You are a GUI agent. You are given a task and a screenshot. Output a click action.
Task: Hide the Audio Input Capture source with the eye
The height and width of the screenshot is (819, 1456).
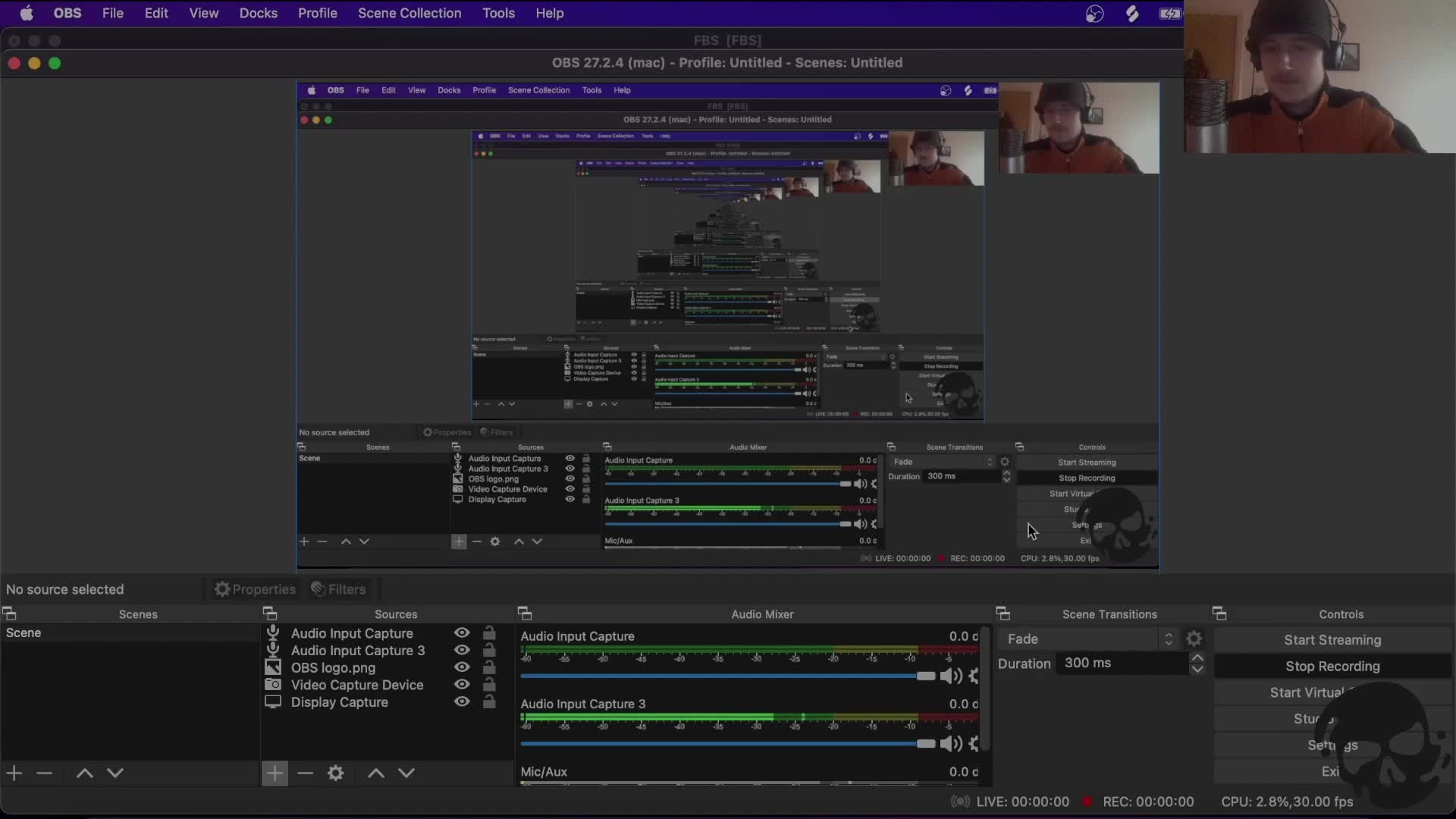tap(462, 632)
